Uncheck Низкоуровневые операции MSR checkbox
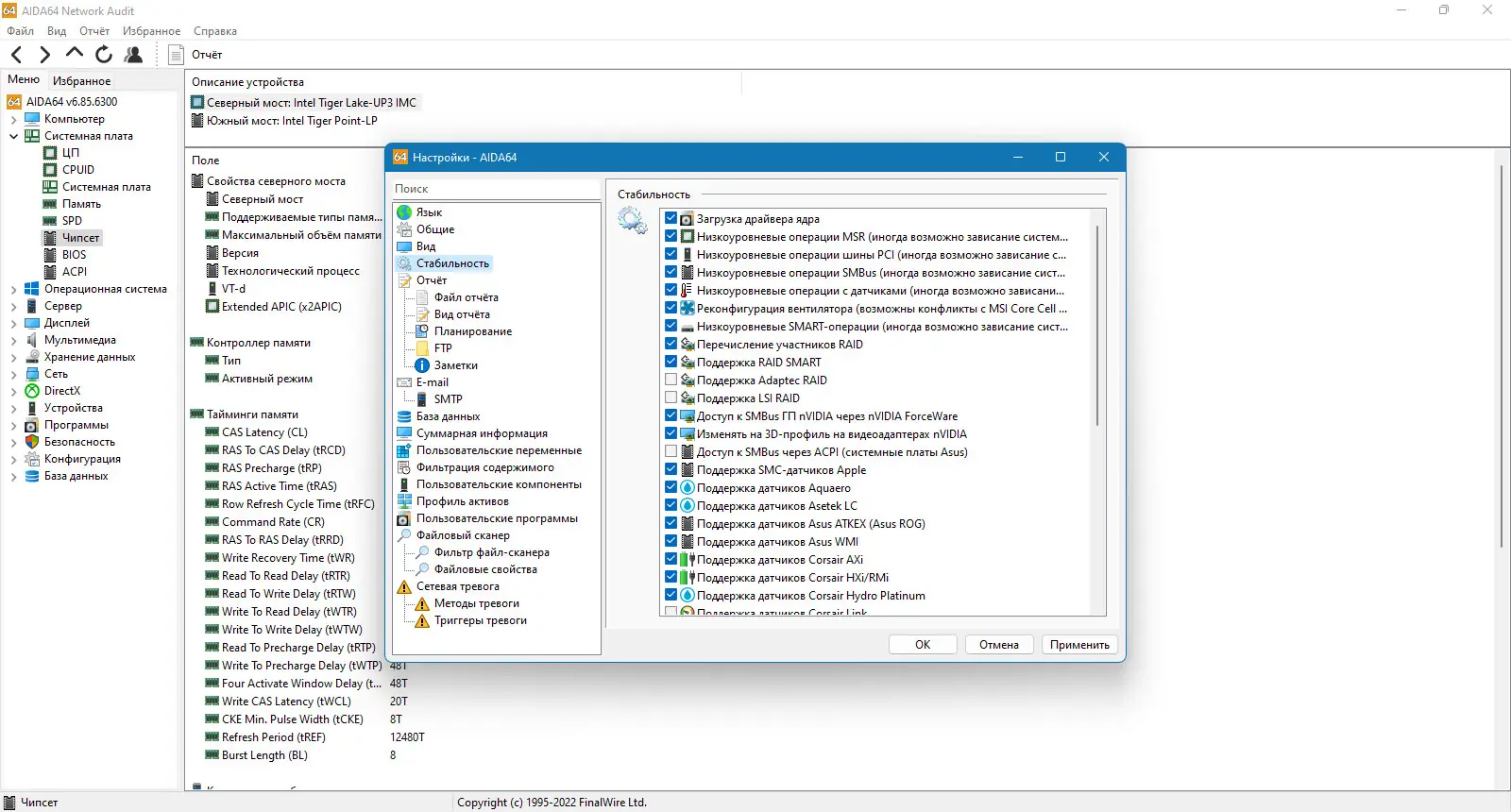The image size is (1511, 812). (671, 236)
